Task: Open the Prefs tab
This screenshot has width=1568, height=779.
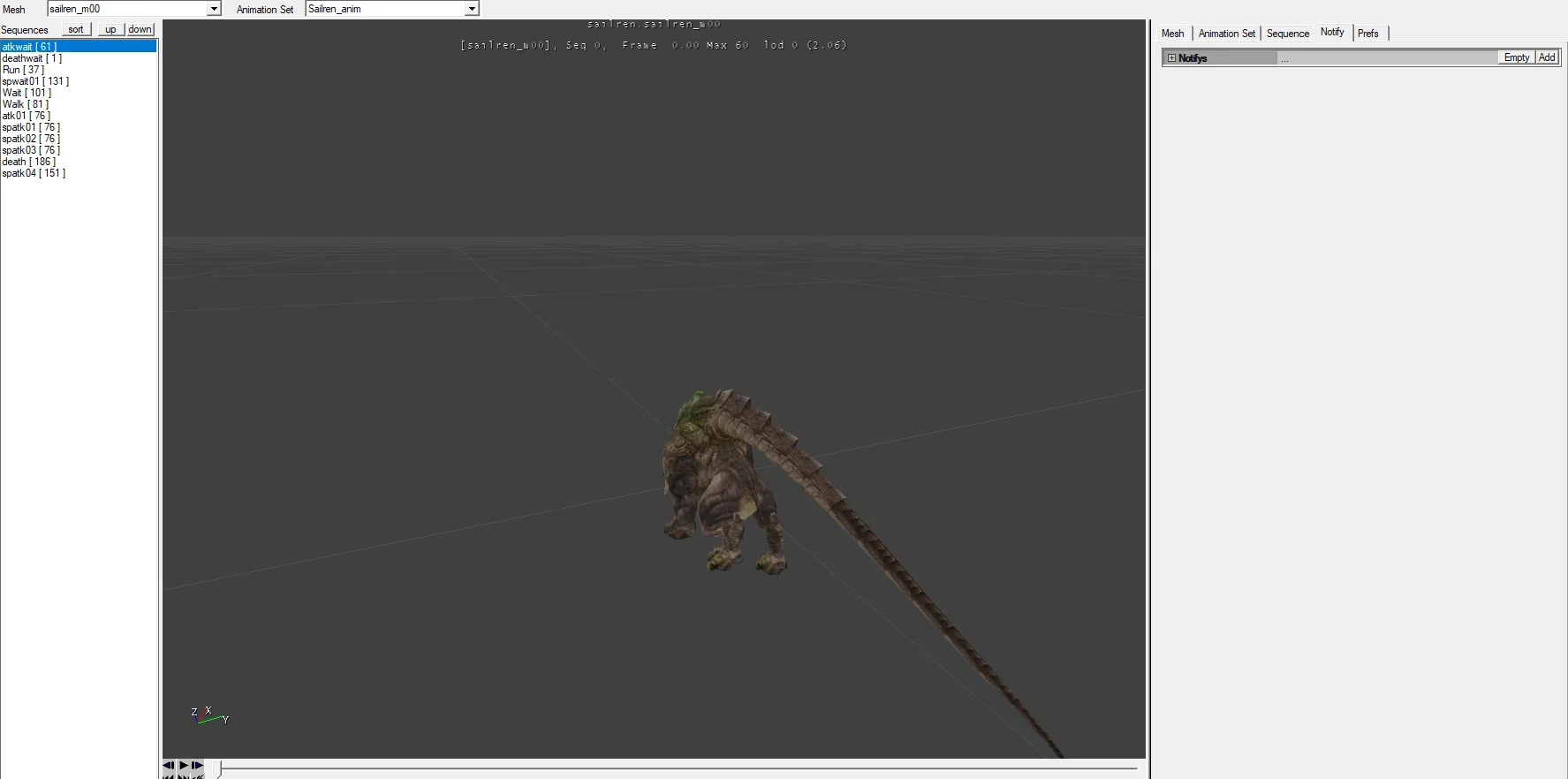Action: 1367,34
